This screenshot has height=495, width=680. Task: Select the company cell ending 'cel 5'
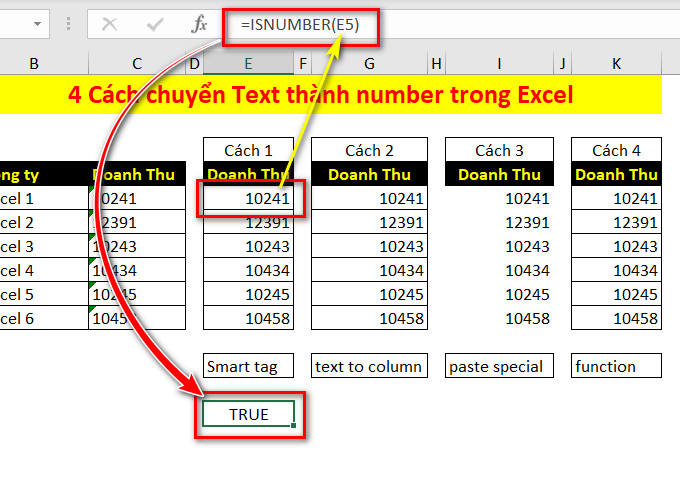tap(44, 295)
